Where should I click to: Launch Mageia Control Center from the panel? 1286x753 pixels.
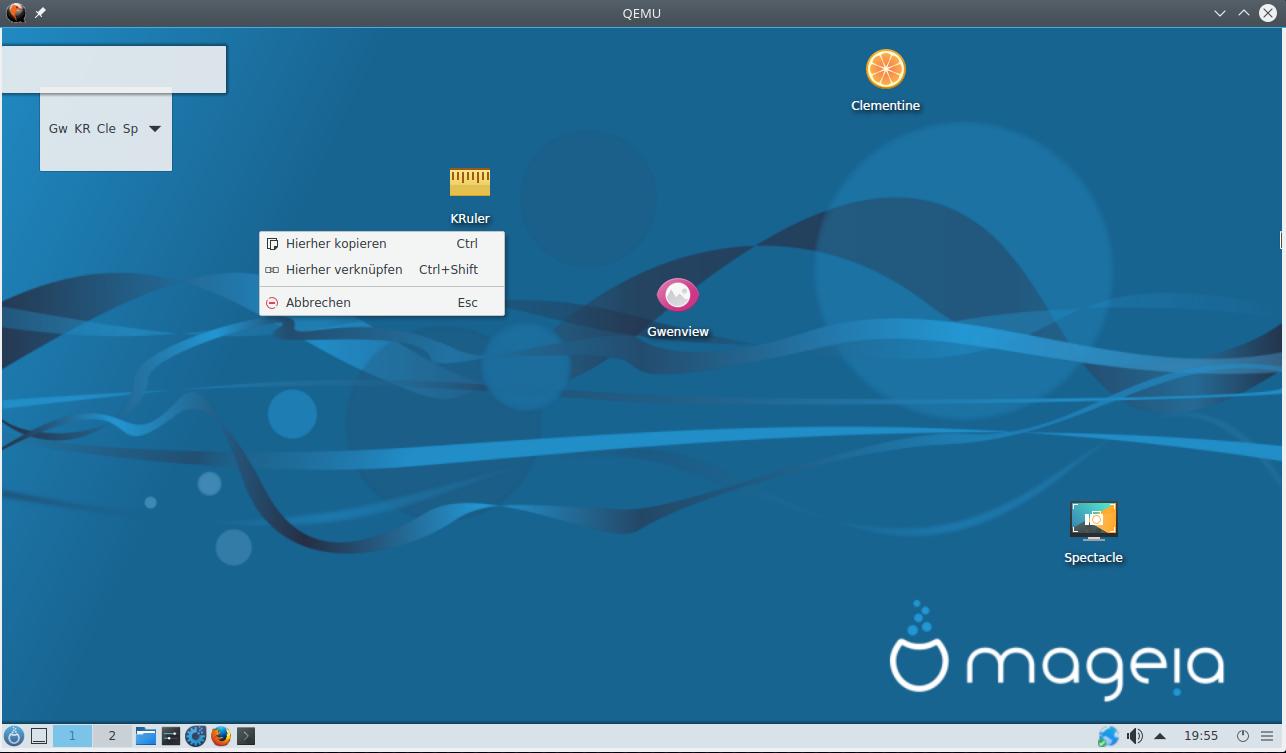pyautogui.click(x=196, y=736)
